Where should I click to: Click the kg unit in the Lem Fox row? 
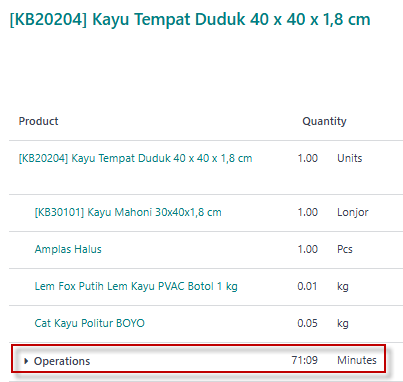coord(343,287)
